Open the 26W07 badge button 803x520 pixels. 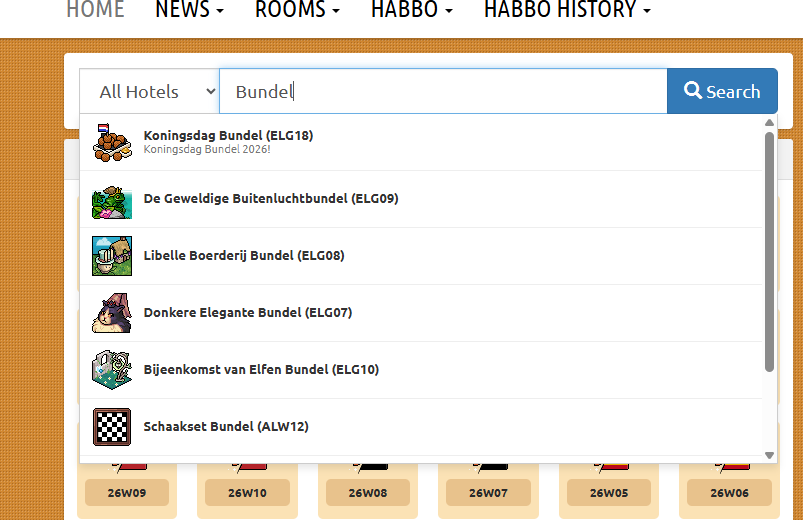(488, 493)
